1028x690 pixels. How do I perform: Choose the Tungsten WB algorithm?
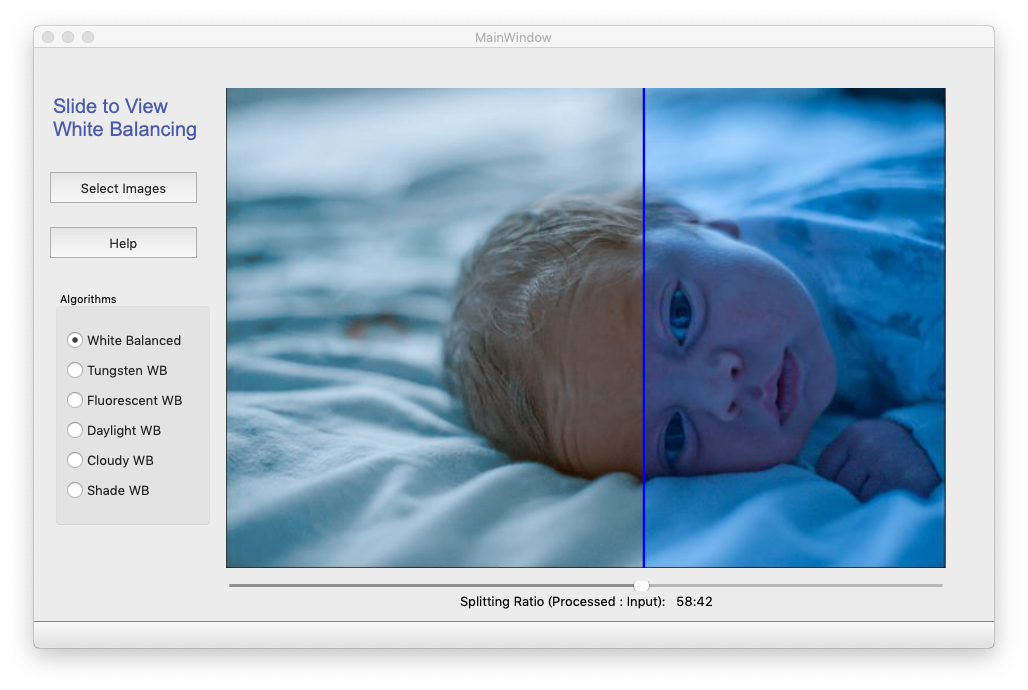tap(117, 371)
